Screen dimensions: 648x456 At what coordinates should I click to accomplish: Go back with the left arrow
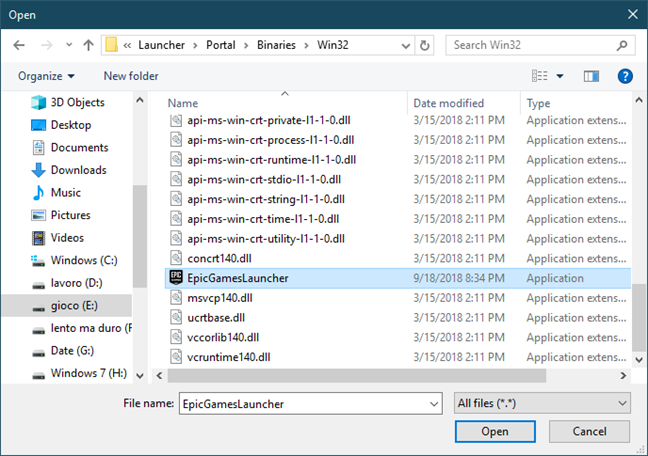pyautogui.click(x=19, y=45)
